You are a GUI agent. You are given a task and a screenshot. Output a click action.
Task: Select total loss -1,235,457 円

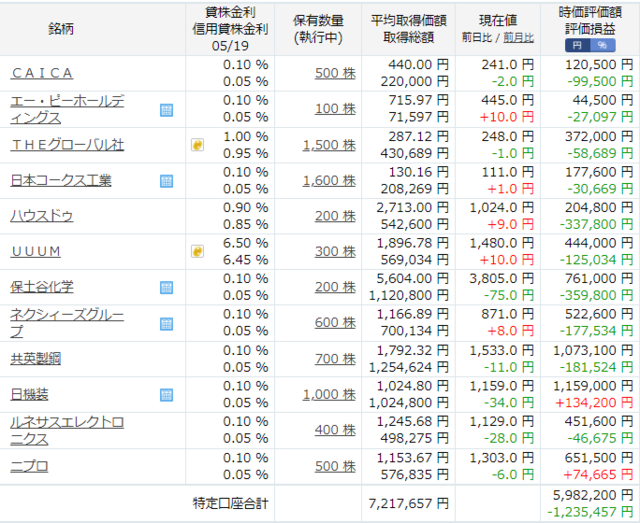tap(590, 512)
